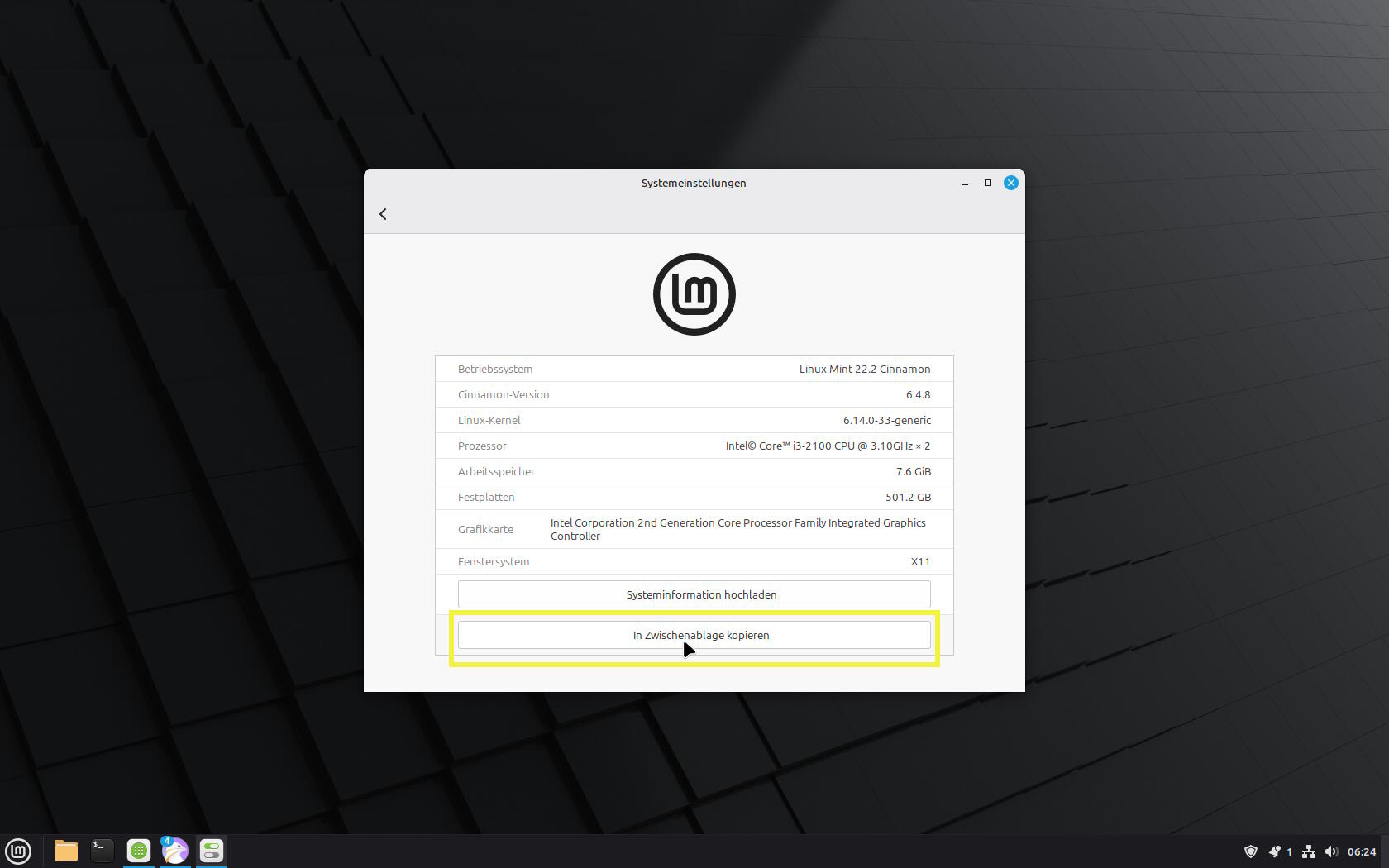Viewport: 1389px width, 868px height.
Task: Click 'In Zwischenablage kopieren' button
Action: tap(694, 635)
